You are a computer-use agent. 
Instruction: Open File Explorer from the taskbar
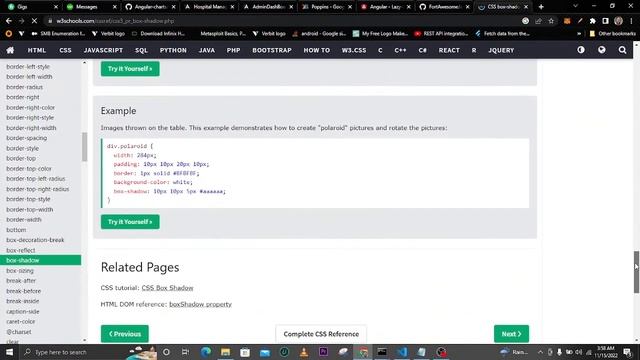tap(225, 352)
